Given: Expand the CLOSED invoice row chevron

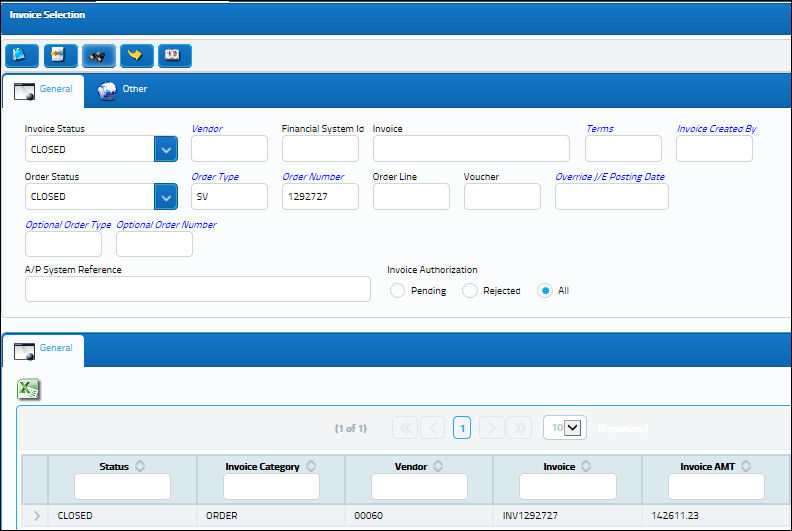Looking at the screenshot, I should [36, 515].
